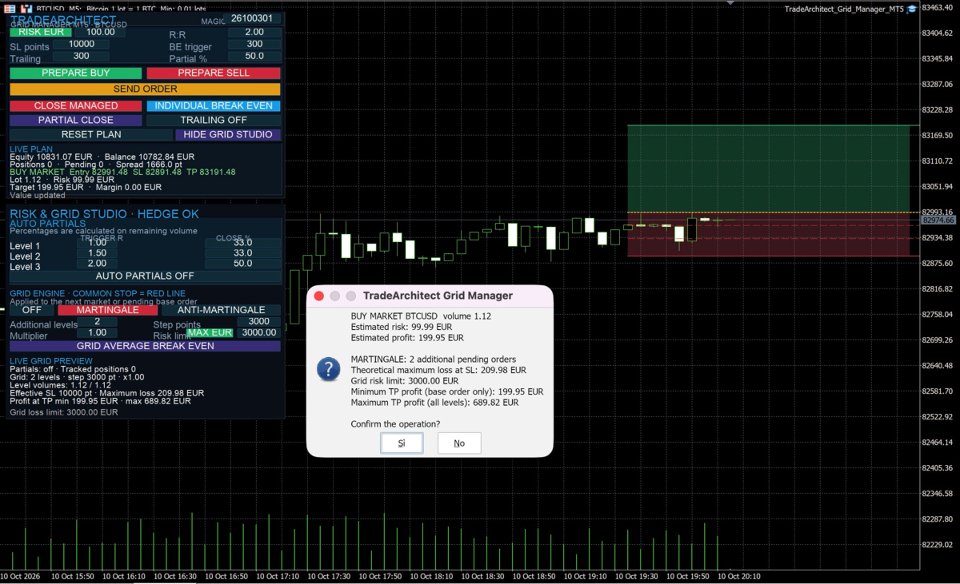
Task: Click CLOSE MANAGED button
Action: (x=76, y=105)
